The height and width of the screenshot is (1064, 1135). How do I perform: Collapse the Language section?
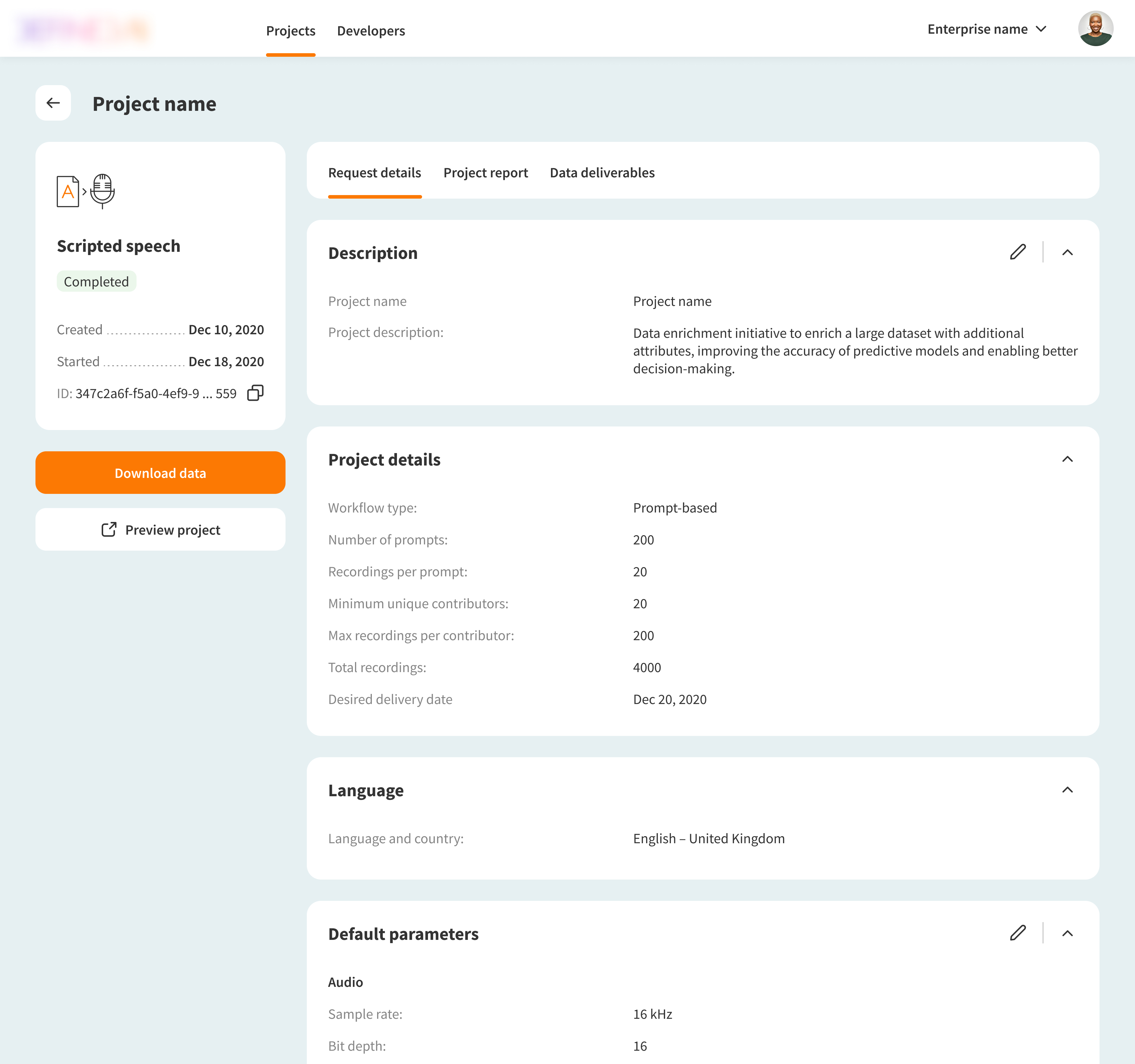pos(1067,790)
